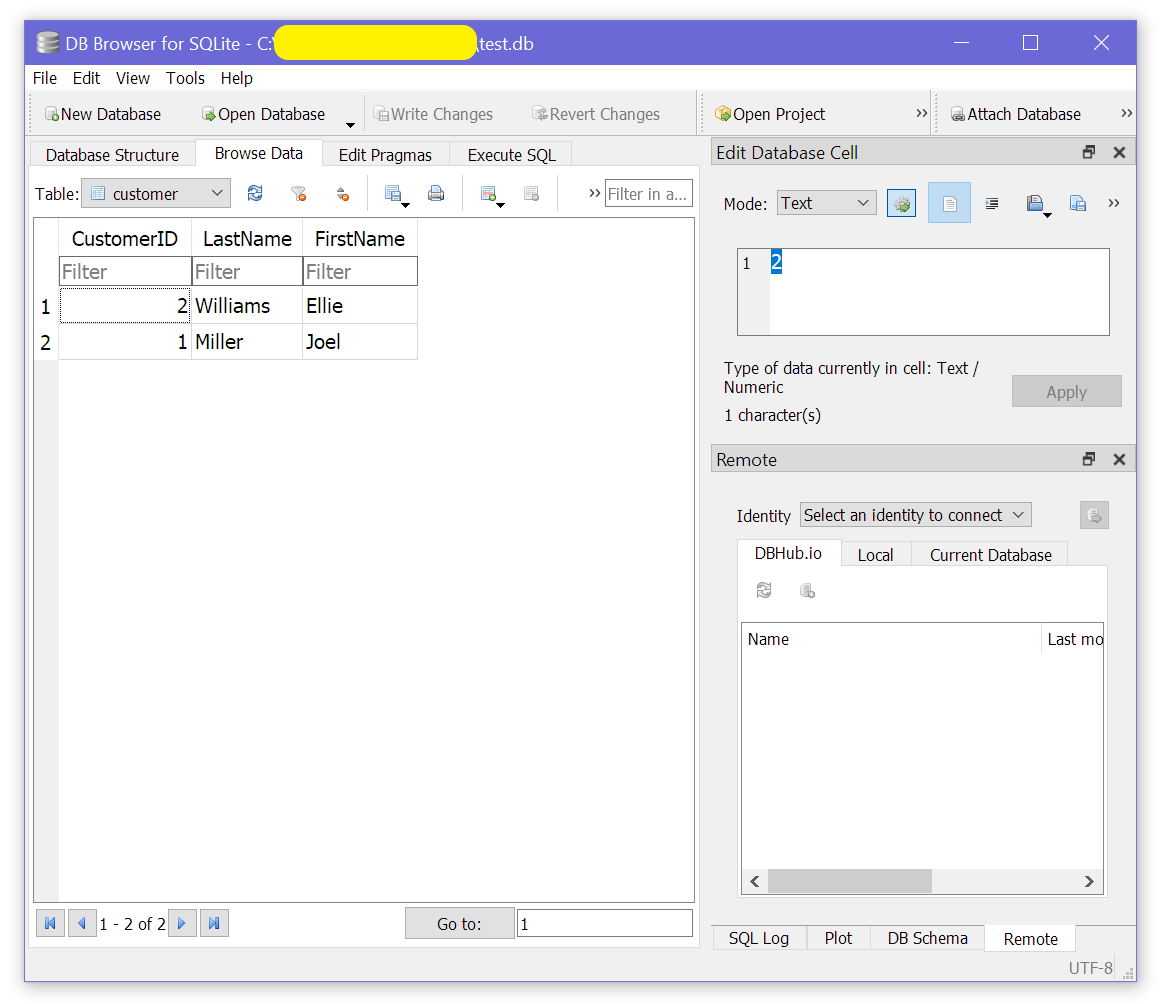This screenshot has width=1165, height=1004.
Task: Clear all filters icon
Action: [299, 194]
